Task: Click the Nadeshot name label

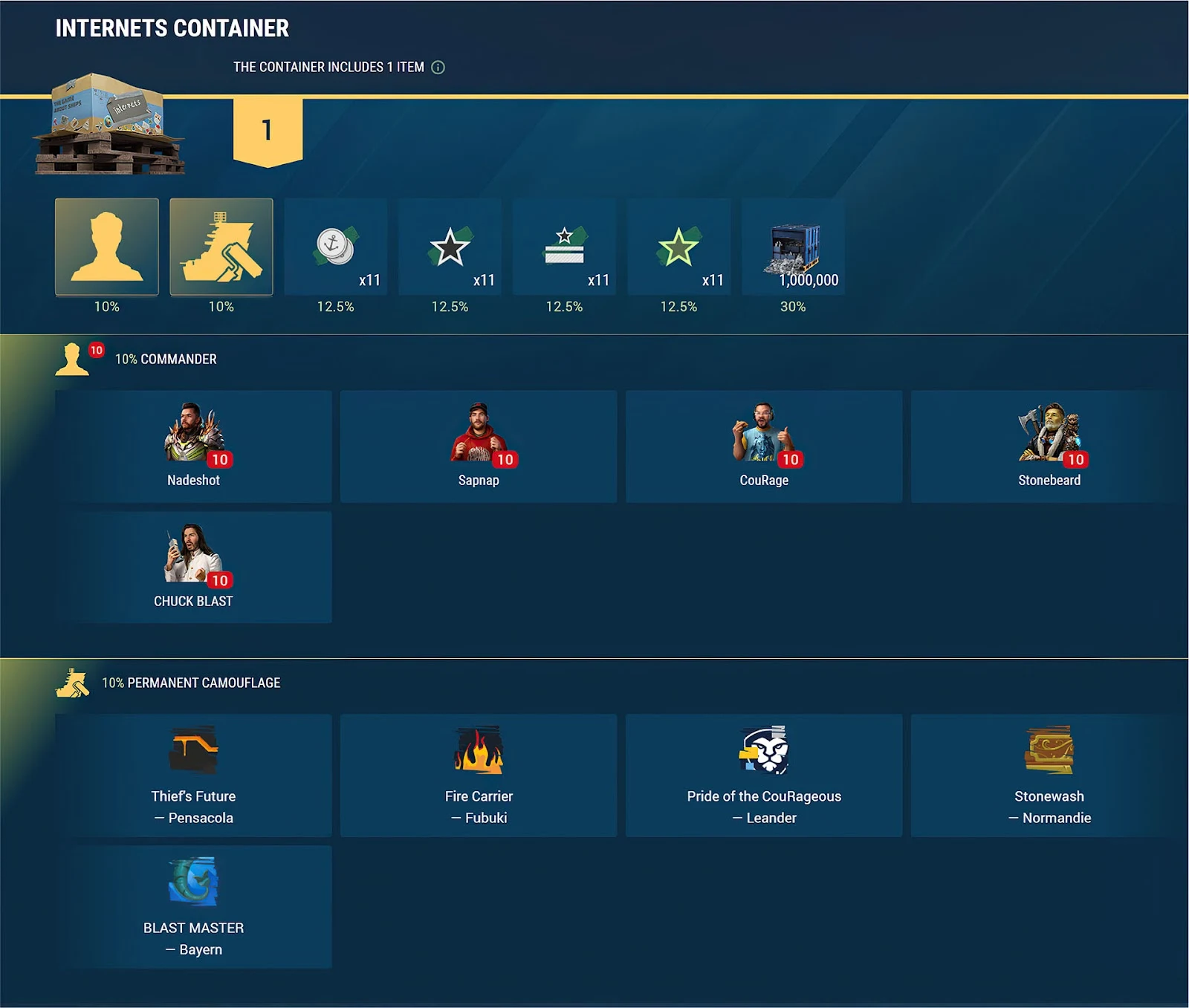Action: point(193,481)
